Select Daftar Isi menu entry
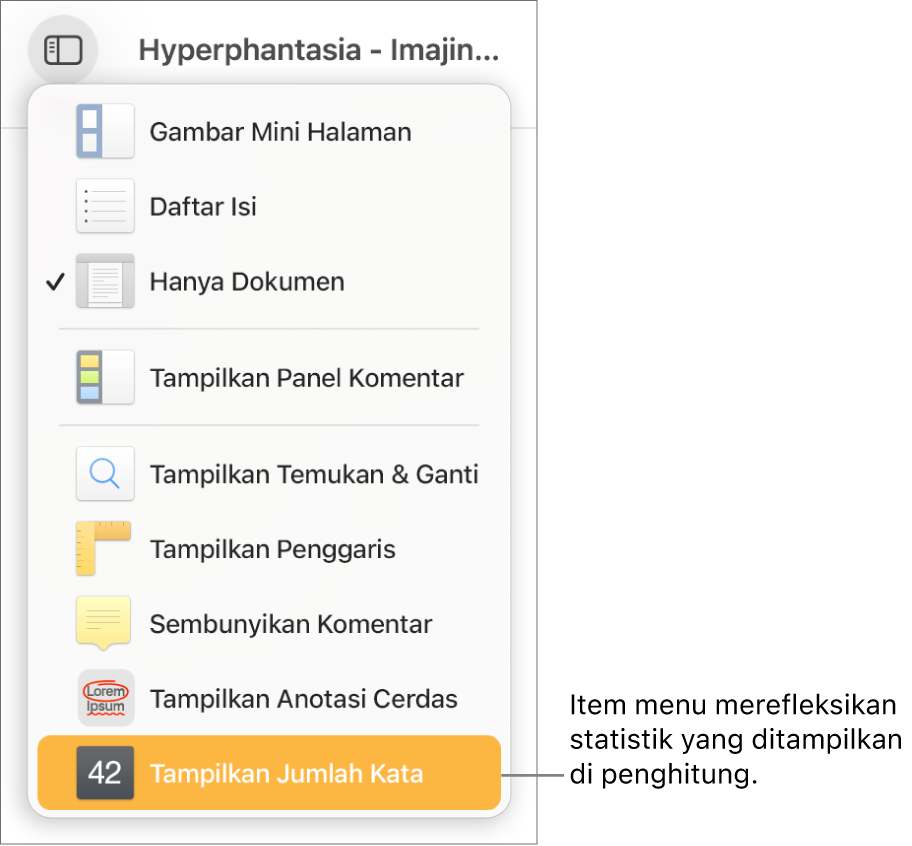Image resolution: width=912 pixels, height=846 pixels. point(269,206)
